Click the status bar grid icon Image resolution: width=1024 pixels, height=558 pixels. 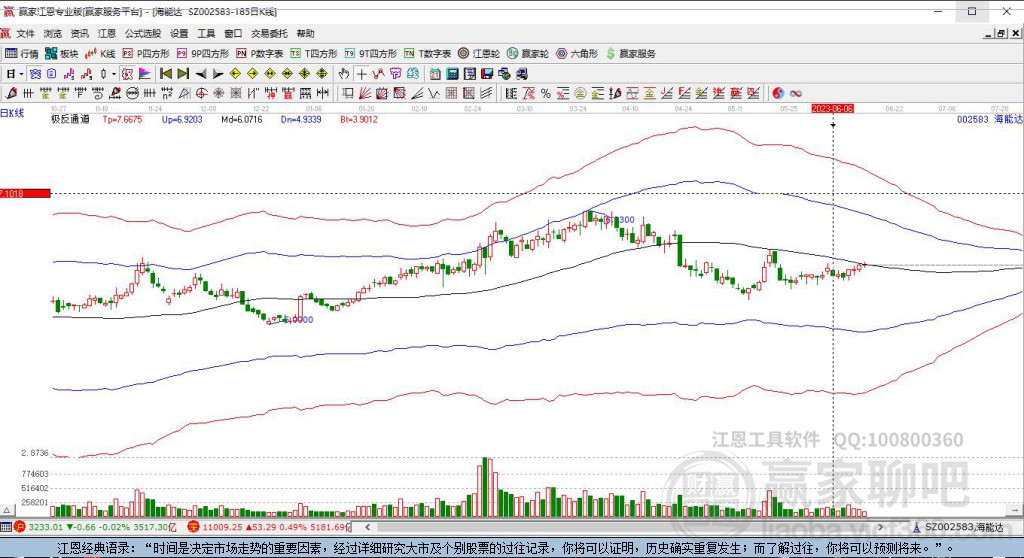(x=6, y=527)
